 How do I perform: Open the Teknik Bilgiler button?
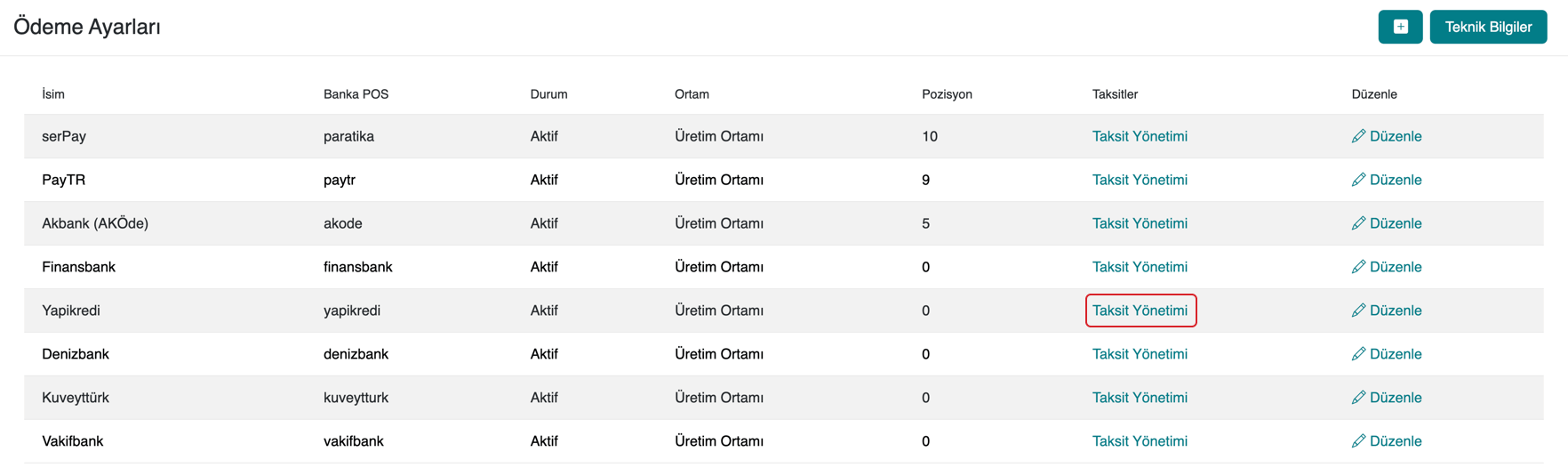[1488, 27]
